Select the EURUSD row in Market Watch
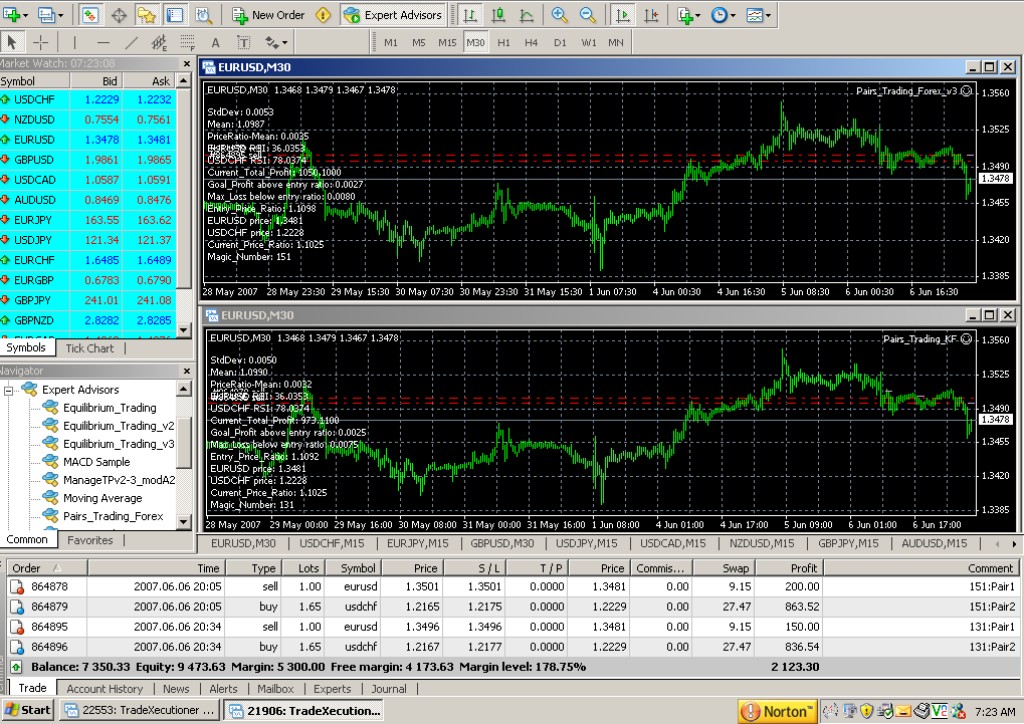Screen dimensions: 1024x724 click(88, 140)
